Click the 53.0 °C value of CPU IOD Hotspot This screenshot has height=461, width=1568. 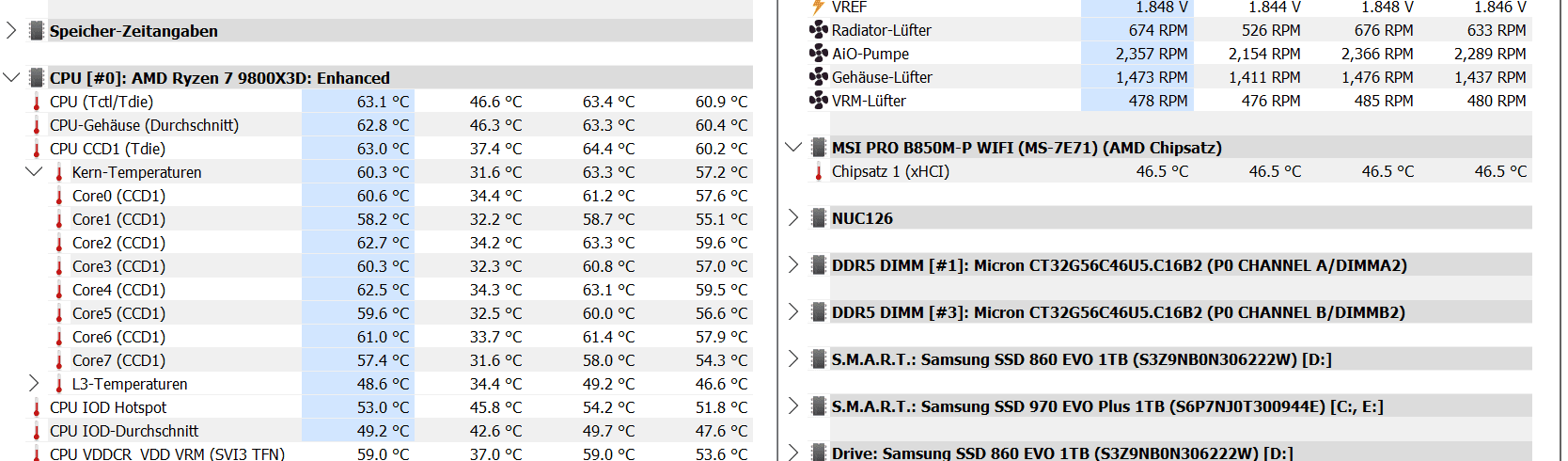[383, 407]
